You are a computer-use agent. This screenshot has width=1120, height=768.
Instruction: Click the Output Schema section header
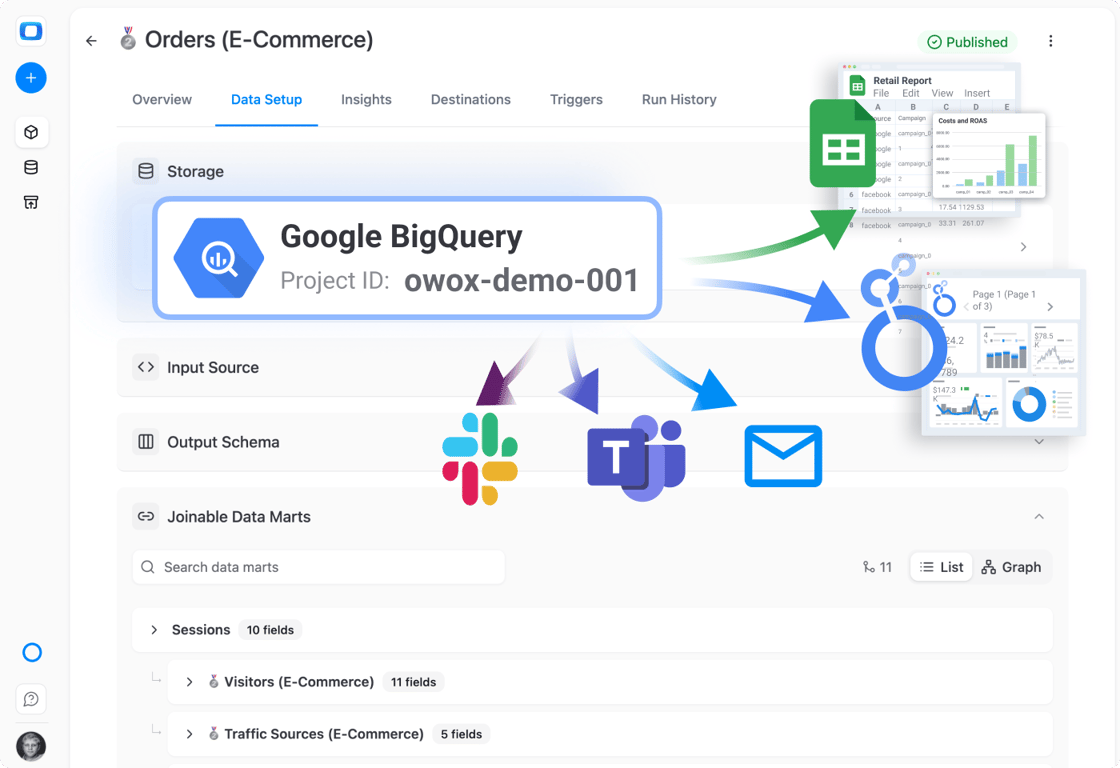click(591, 442)
